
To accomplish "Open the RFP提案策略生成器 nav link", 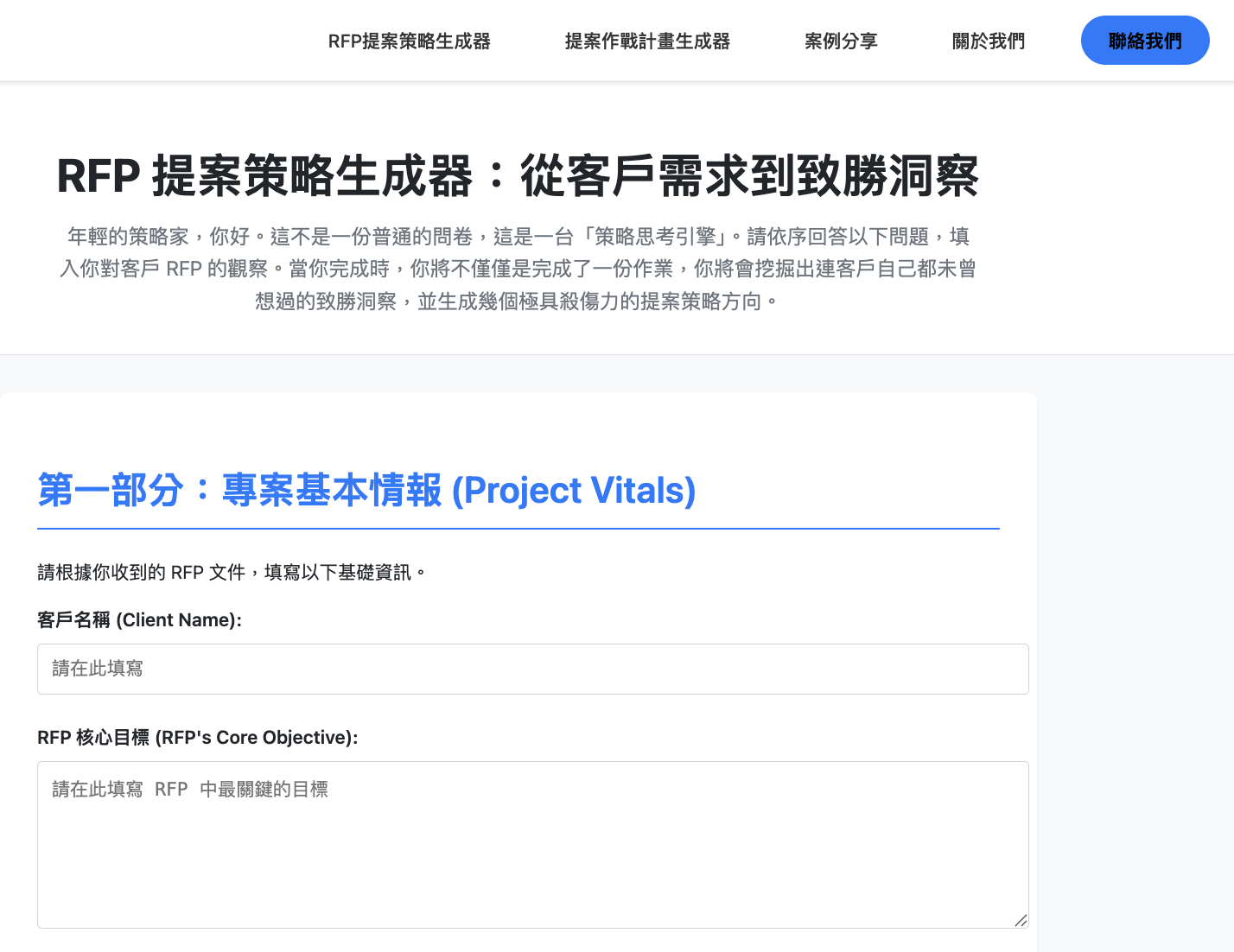I will click(x=409, y=41).
